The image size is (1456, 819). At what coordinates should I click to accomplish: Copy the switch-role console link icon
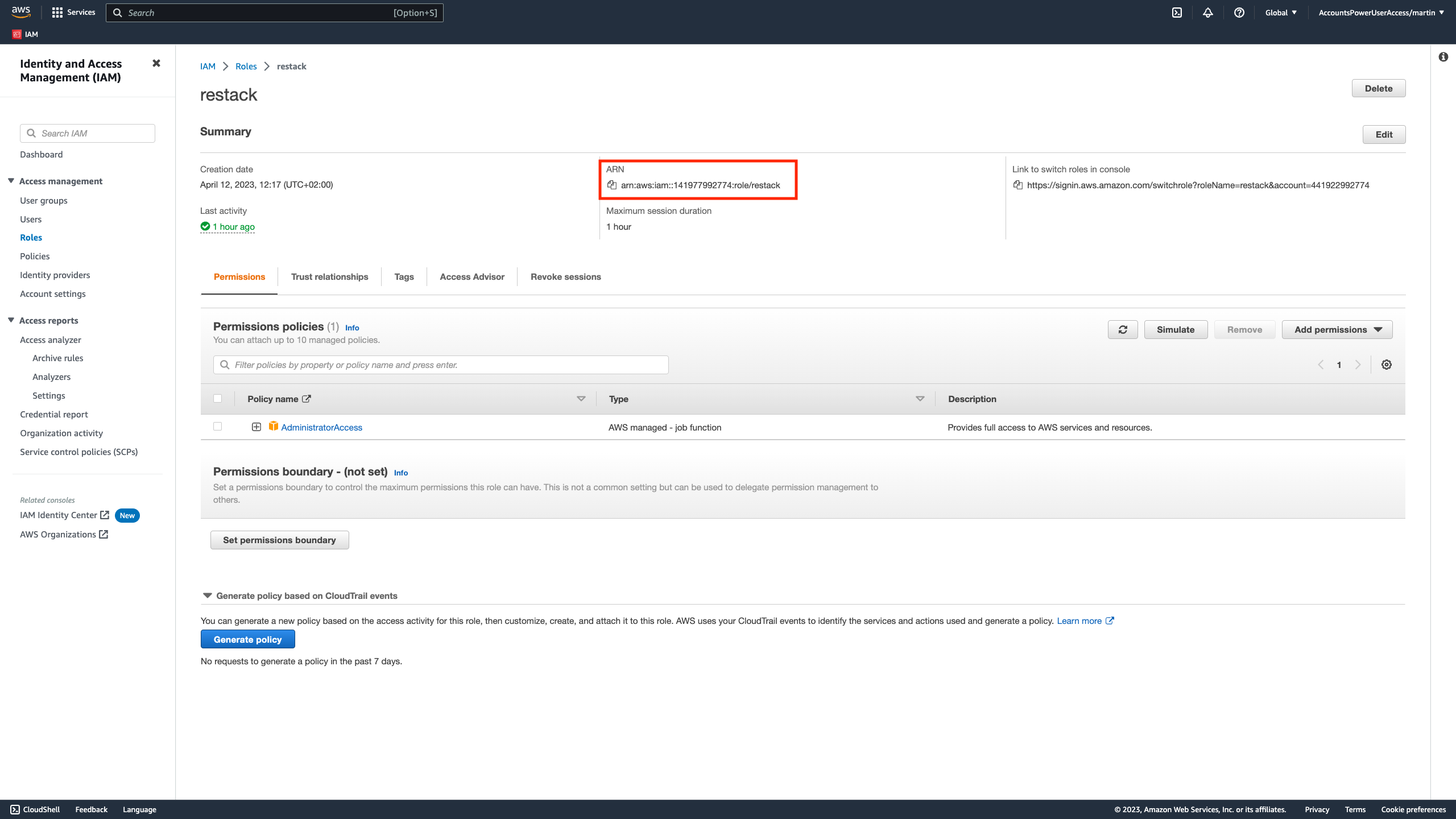point(1018,185)
